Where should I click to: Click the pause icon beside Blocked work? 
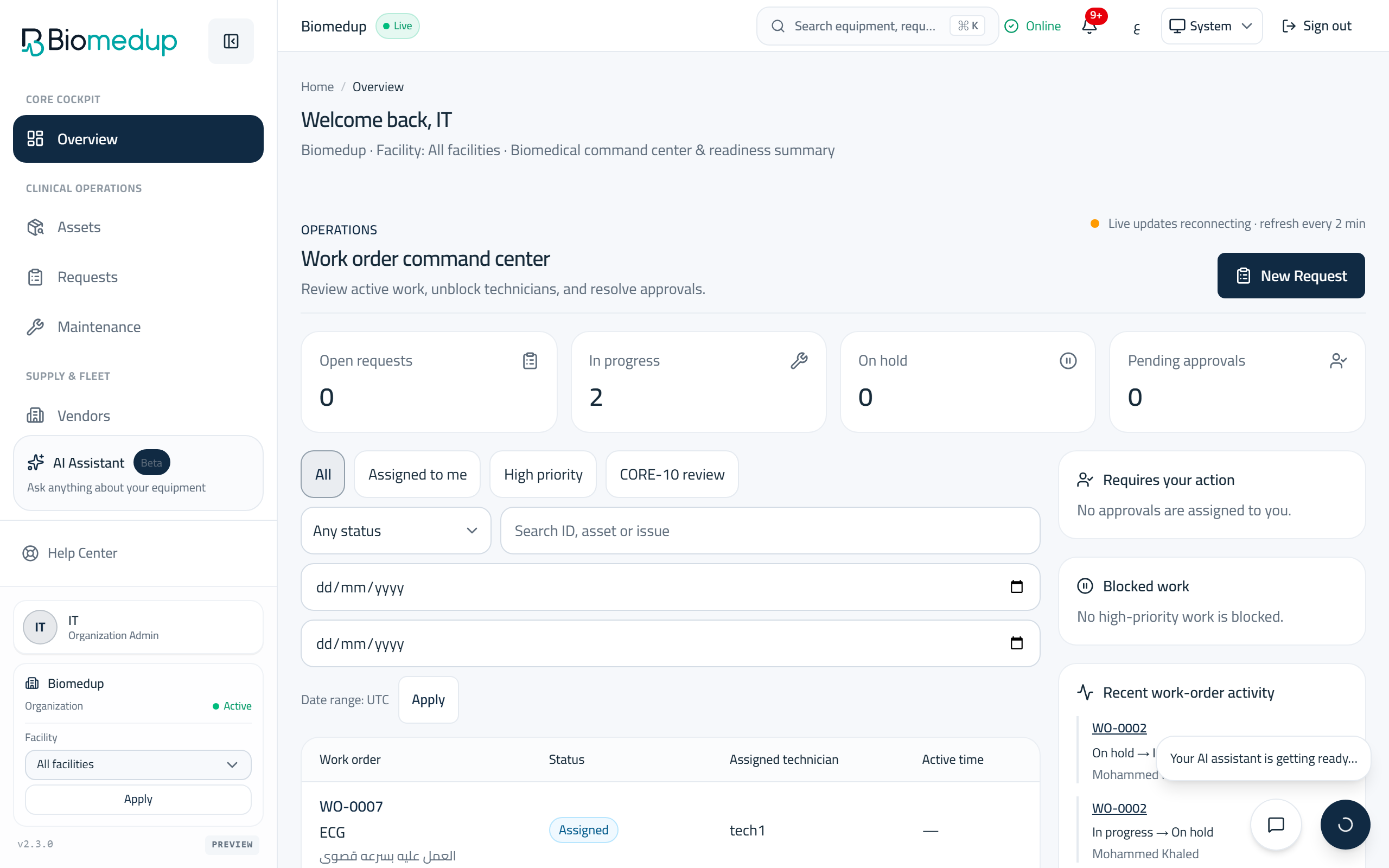(x=1085, y=586)
